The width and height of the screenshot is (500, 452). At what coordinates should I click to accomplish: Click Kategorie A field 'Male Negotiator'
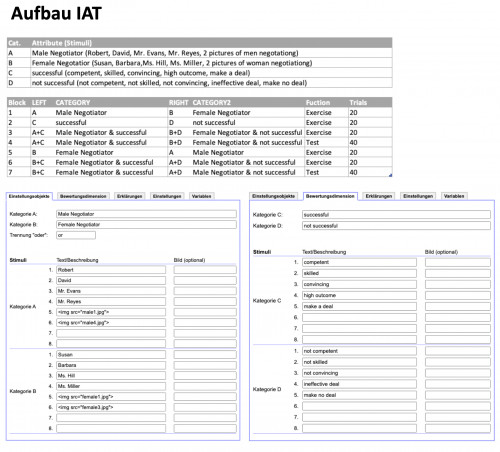[x=146, y=214]
